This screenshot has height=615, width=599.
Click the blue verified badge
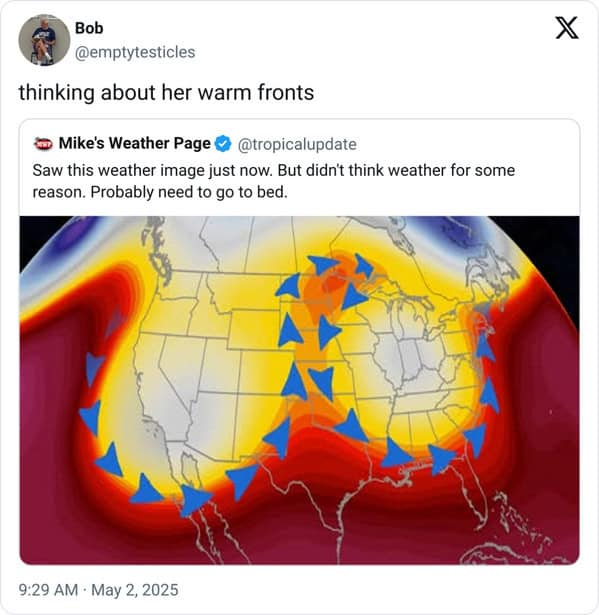click(223, 144)
